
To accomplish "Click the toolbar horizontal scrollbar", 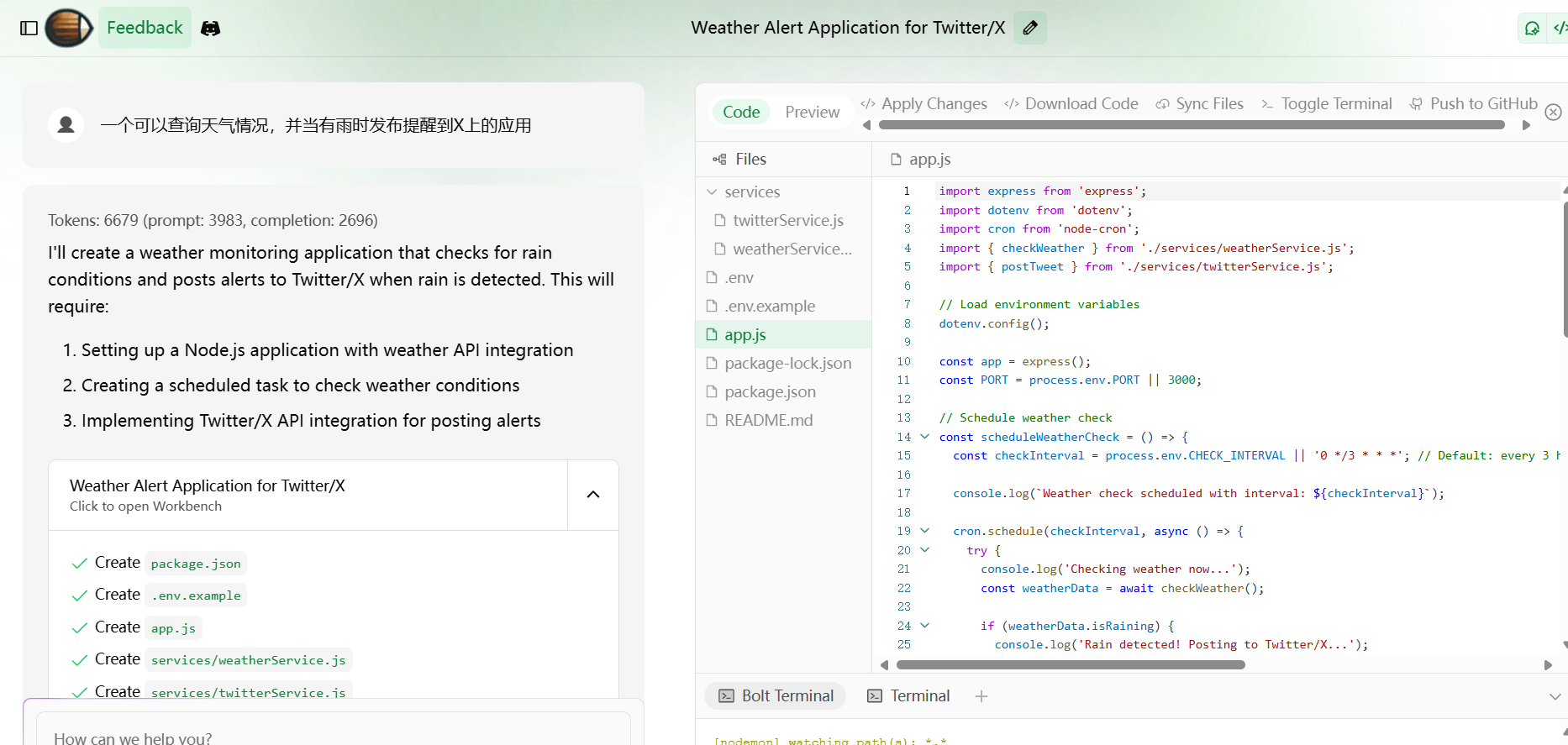I will (1192, 125).
